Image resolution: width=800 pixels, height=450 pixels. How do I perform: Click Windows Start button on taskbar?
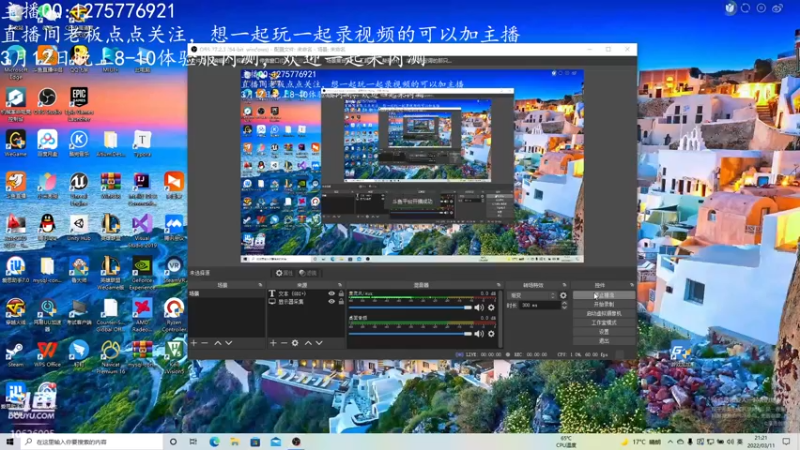10,441
